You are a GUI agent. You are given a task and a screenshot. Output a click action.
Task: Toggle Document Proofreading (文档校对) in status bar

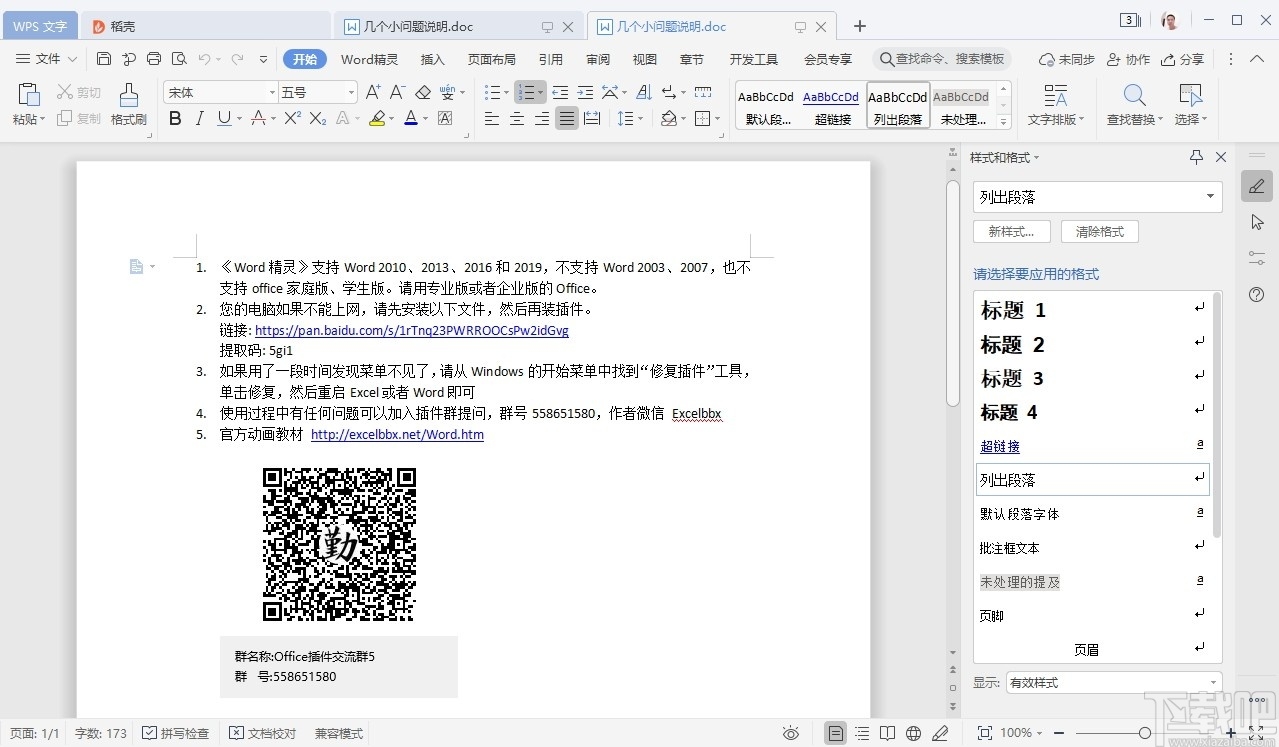pyautogui.click(x=263, y=733)
